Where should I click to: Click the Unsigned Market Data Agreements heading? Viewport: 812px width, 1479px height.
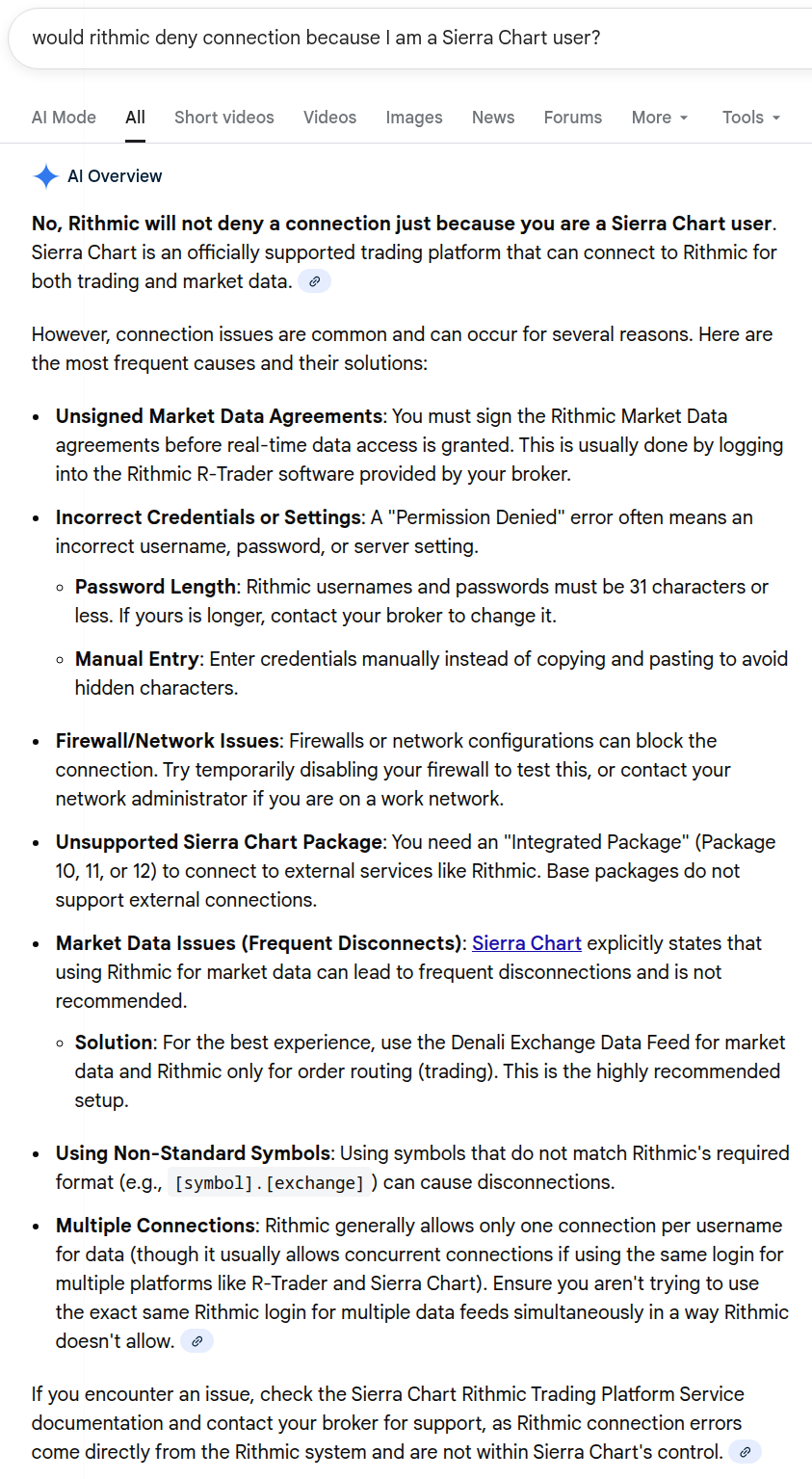[219, 416]
